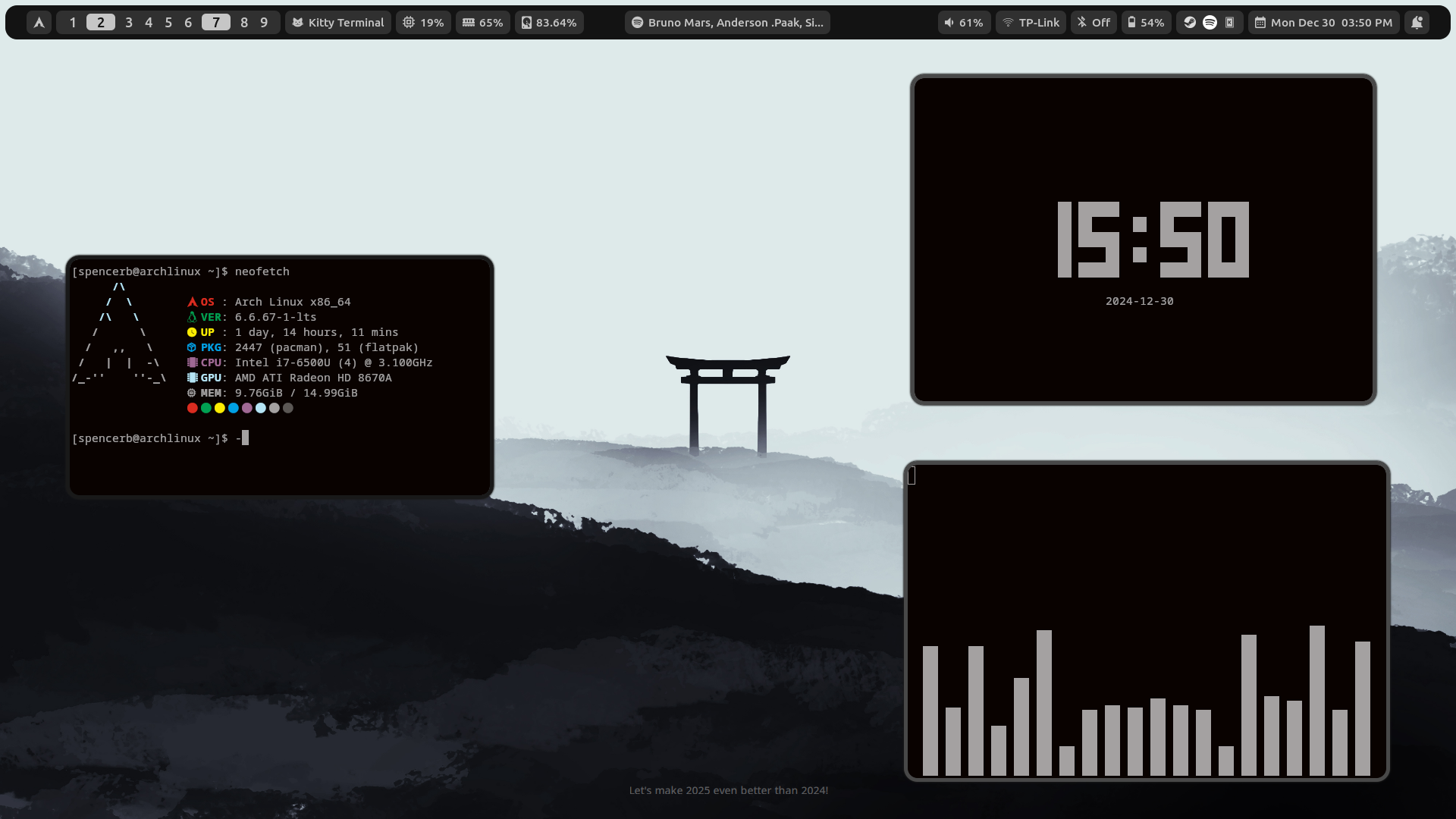Click the neofetch terminal prompt line
Viewport: 1456px width, 819px height.
point(181,271)
